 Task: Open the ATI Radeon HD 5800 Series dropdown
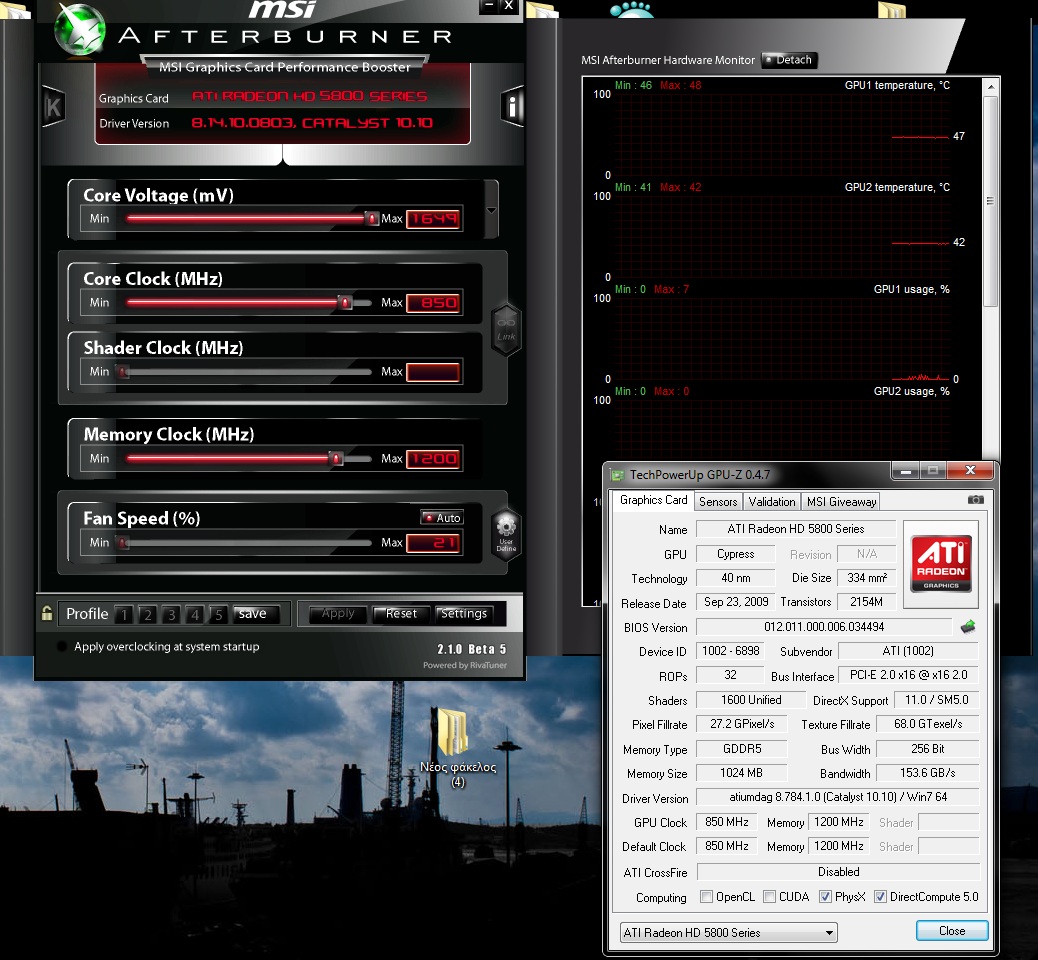point(728,932)
